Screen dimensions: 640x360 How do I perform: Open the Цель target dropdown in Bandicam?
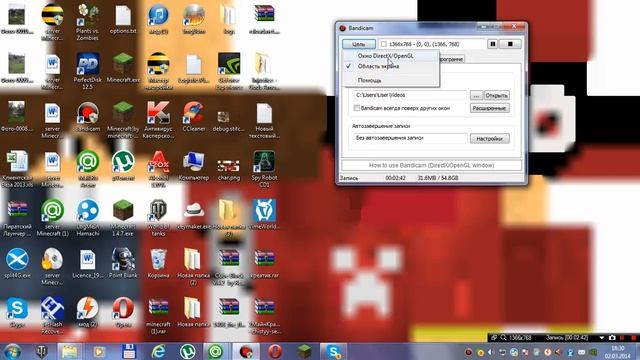358,44
